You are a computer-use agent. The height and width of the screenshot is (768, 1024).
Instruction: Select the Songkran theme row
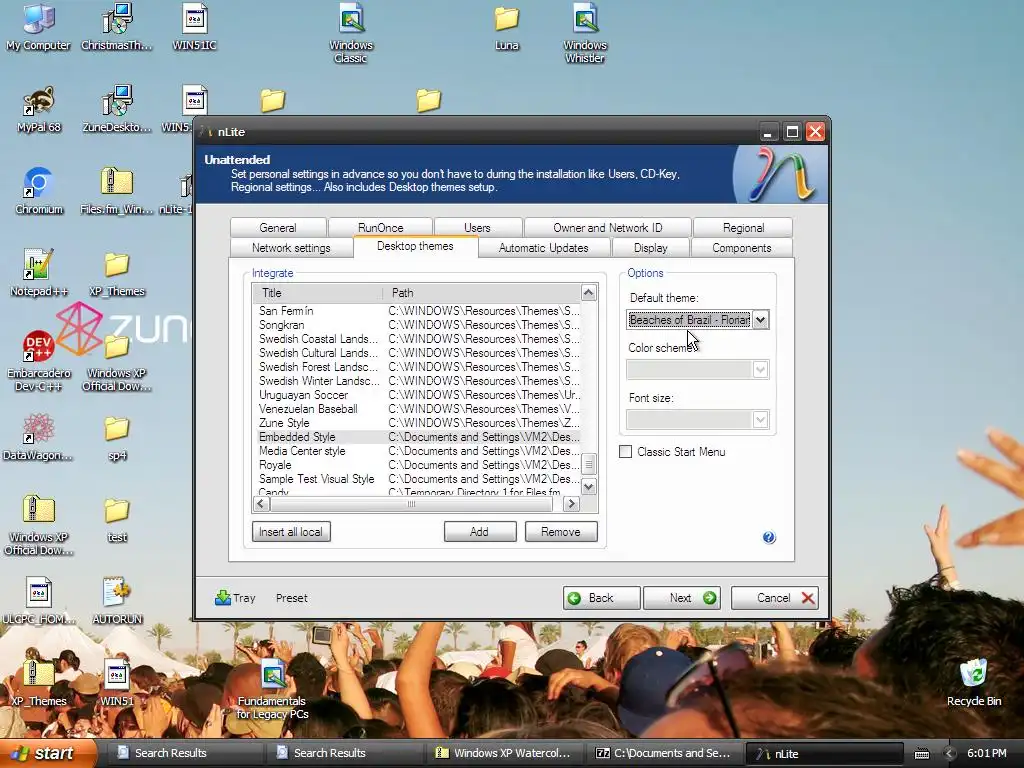(x=417, y=325)
